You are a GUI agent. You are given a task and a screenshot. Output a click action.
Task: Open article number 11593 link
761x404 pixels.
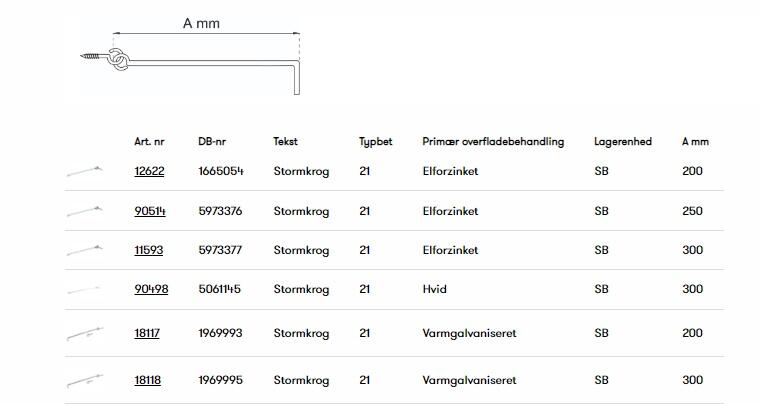coord(149,250)
